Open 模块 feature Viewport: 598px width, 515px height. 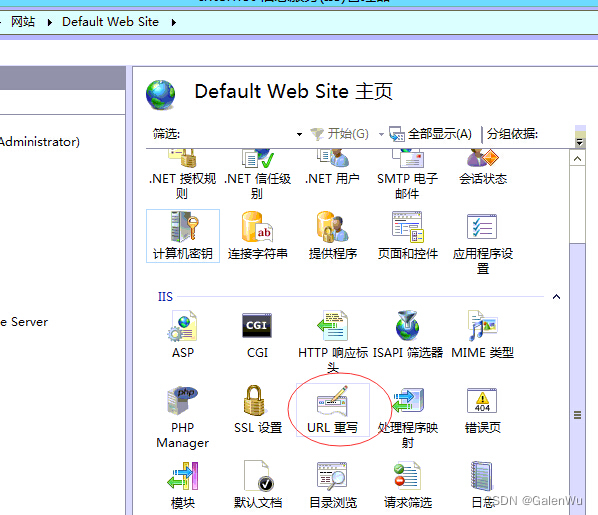click(x=183, y=485)
